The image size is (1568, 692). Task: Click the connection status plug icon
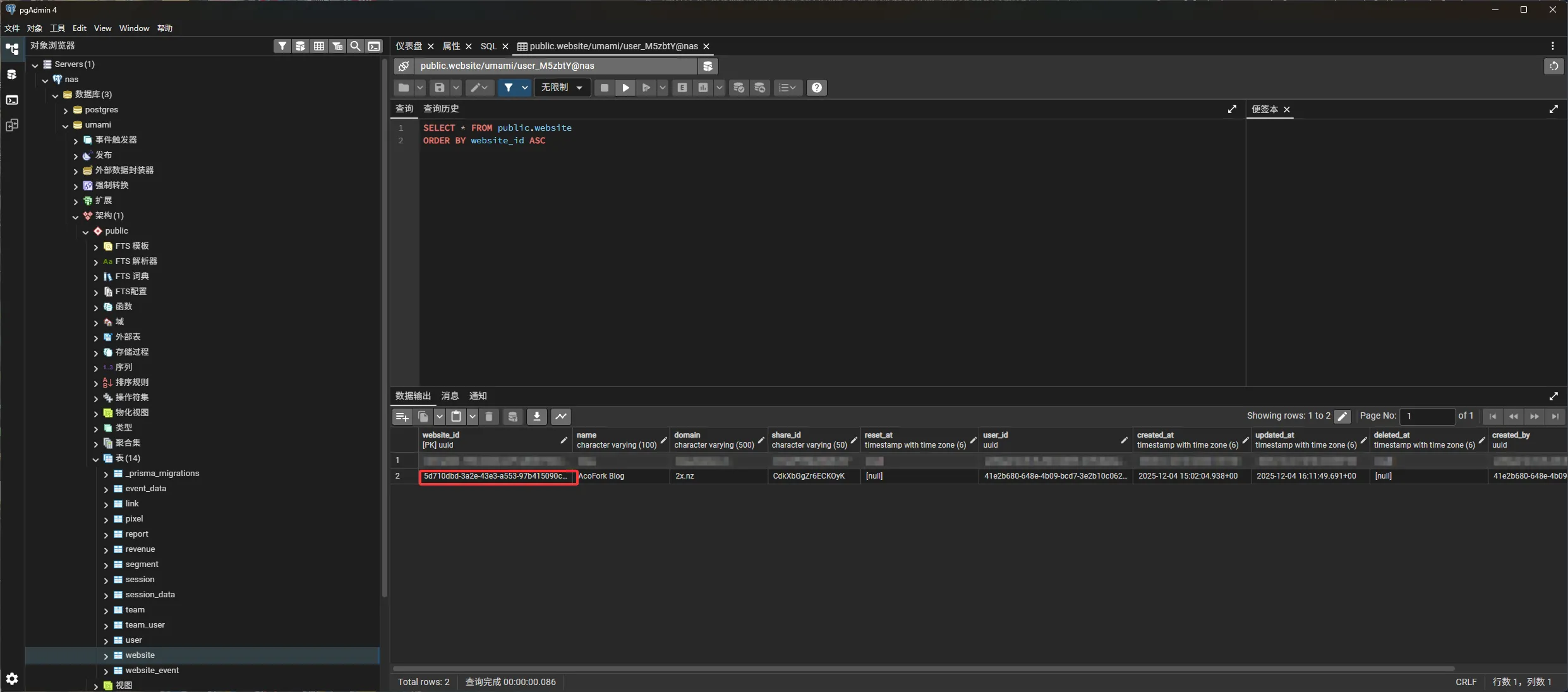(x=404, y=66)
